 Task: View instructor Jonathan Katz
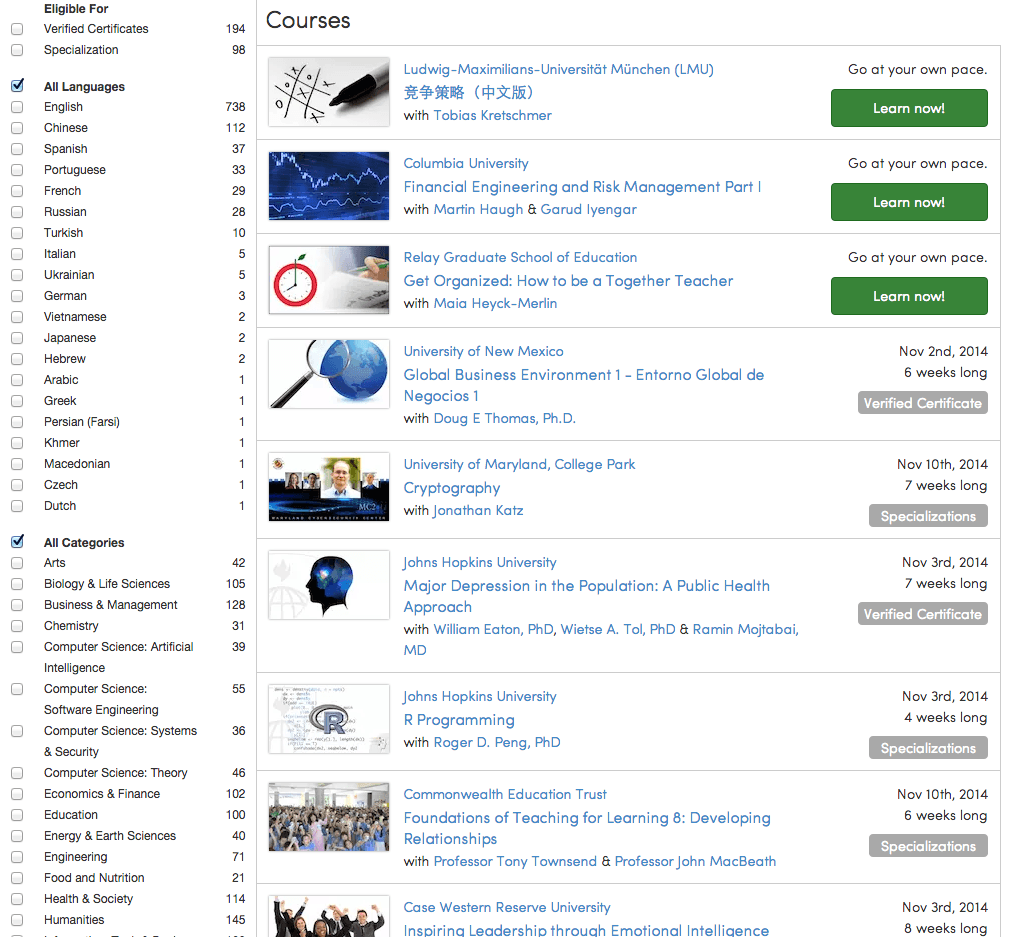coord(478,510)
